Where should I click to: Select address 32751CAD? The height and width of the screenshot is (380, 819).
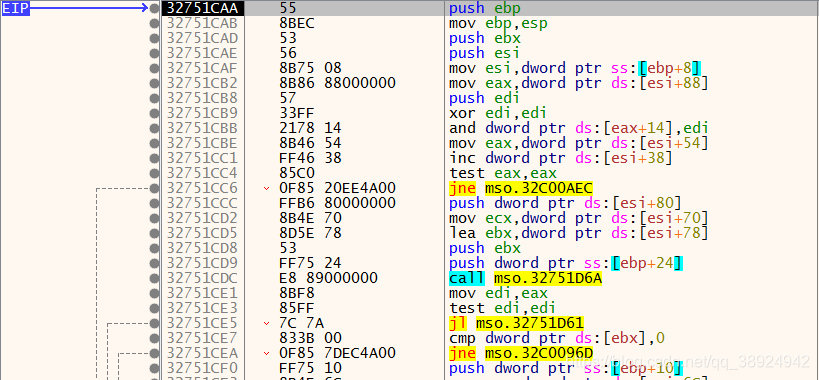[x=202, y=38]
